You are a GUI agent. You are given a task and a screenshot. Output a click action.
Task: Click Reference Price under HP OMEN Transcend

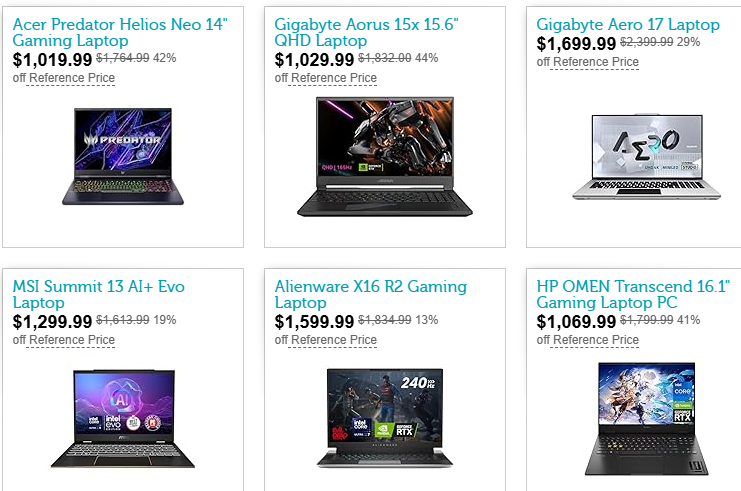tap(596, 340)
